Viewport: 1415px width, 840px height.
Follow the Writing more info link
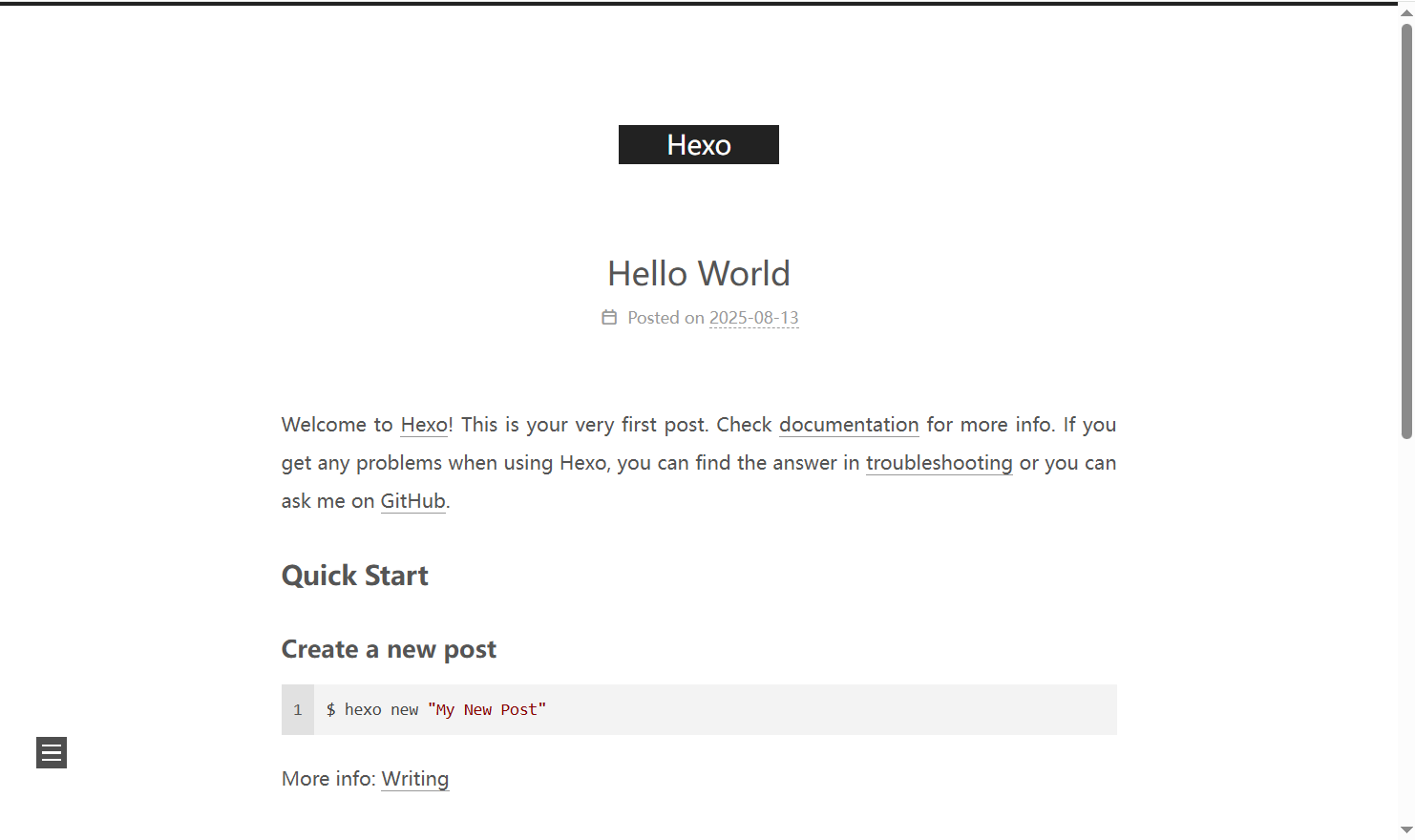pyautogui.click(x=414, y=779)
